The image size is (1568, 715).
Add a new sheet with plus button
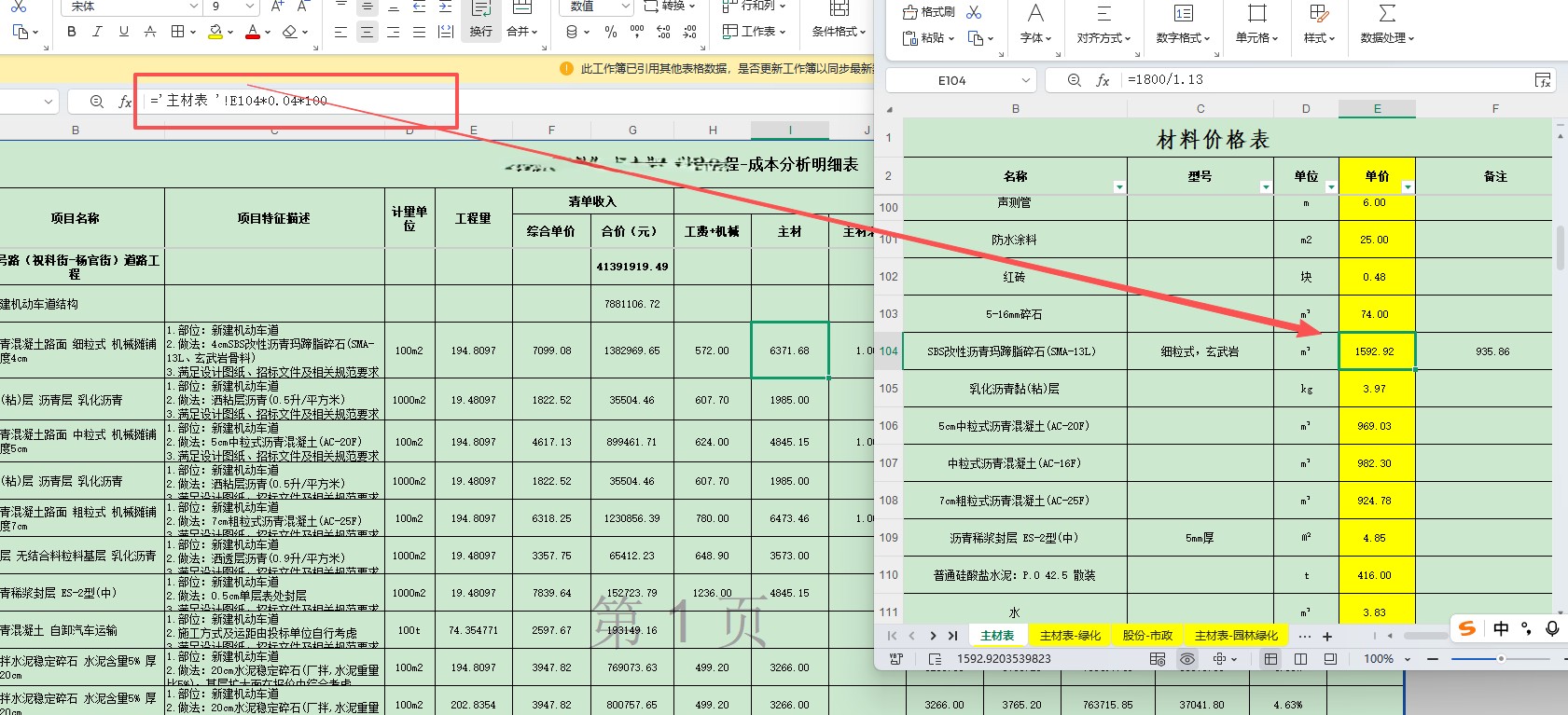(x=1327, y=636)
